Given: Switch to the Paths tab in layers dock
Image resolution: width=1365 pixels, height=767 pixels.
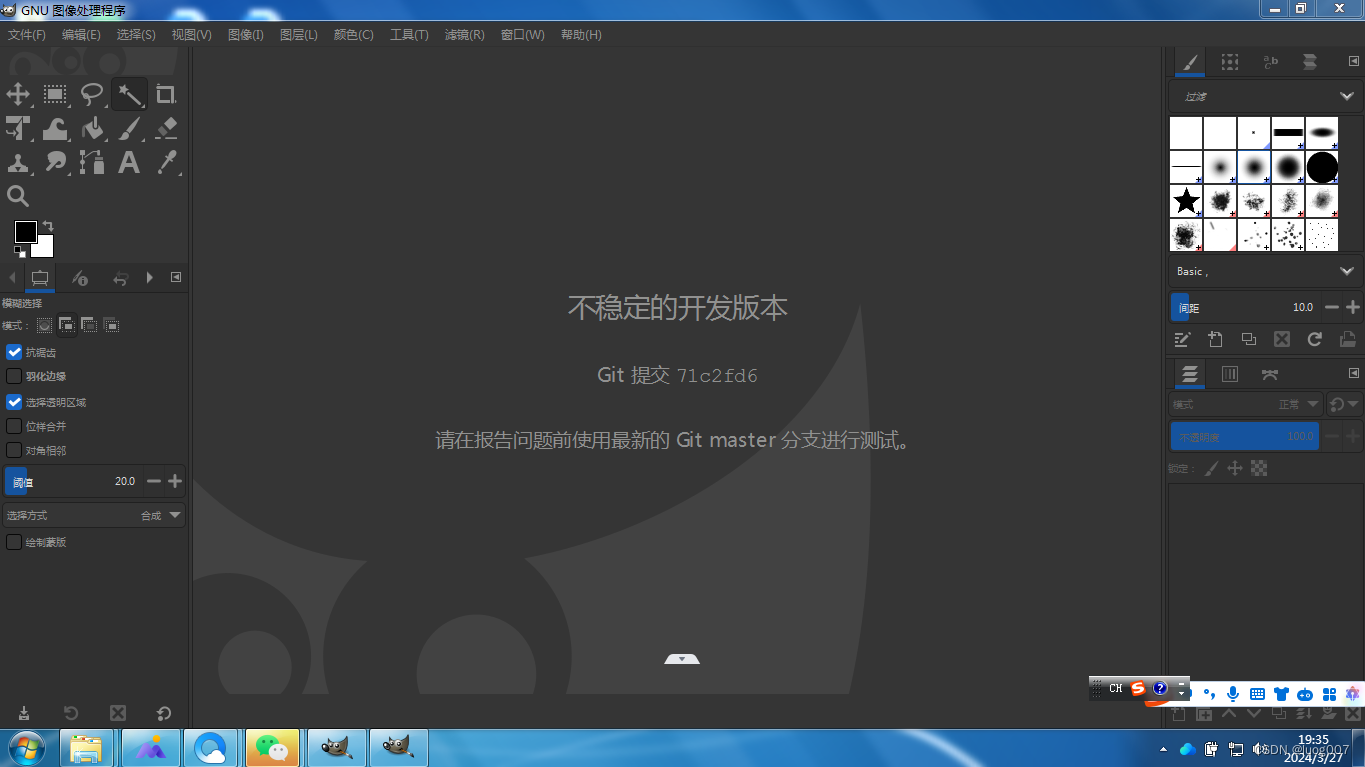Looking at the screenshot, I should [1270, 374].
